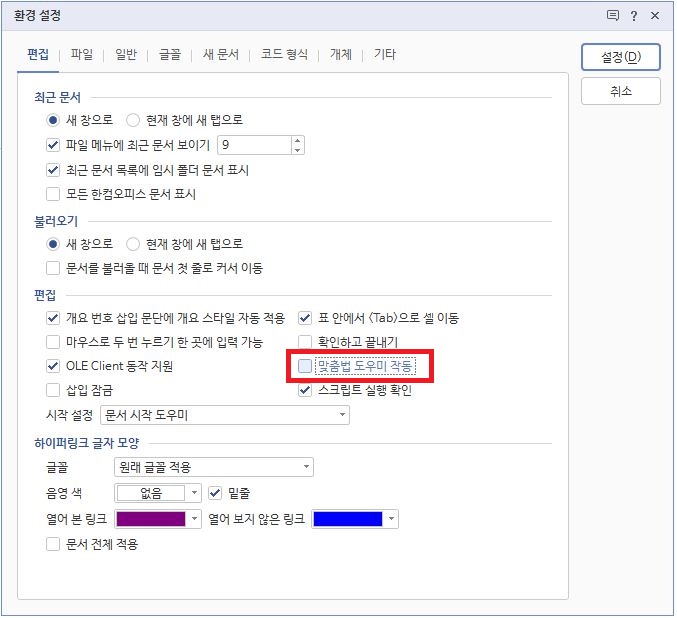The width and height of the screenshot is (677, 618).
Task: Open the 음영 색 없음 dropdown
Action: click(158, 493)
